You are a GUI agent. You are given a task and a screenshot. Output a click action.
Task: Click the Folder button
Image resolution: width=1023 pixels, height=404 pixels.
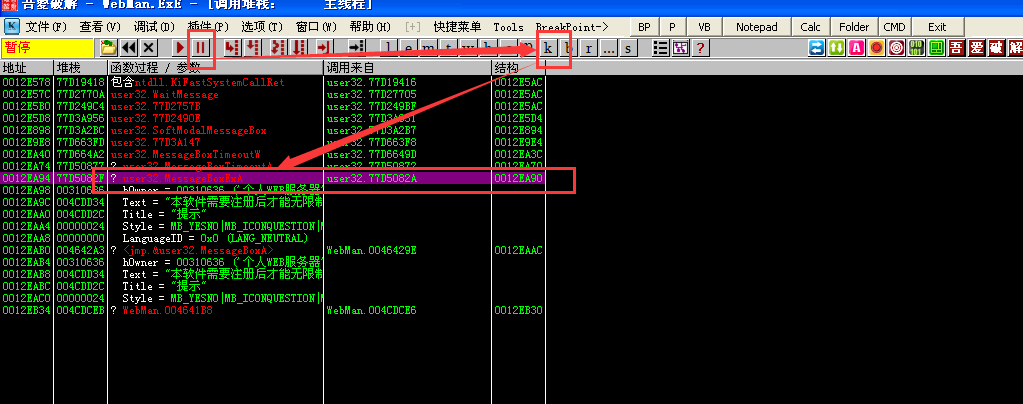853,27
